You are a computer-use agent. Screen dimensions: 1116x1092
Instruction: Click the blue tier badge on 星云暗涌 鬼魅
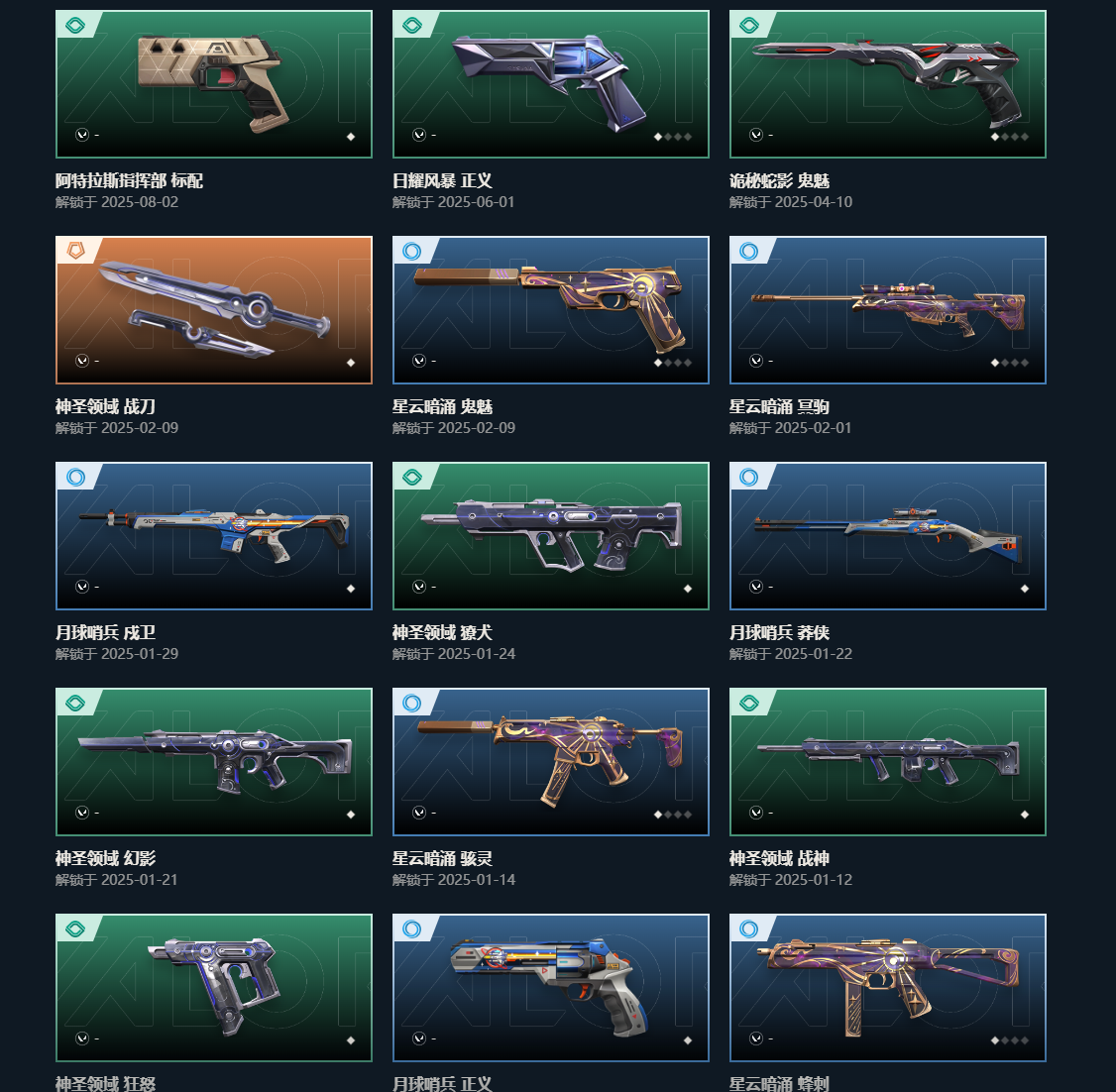coord(412,251)
